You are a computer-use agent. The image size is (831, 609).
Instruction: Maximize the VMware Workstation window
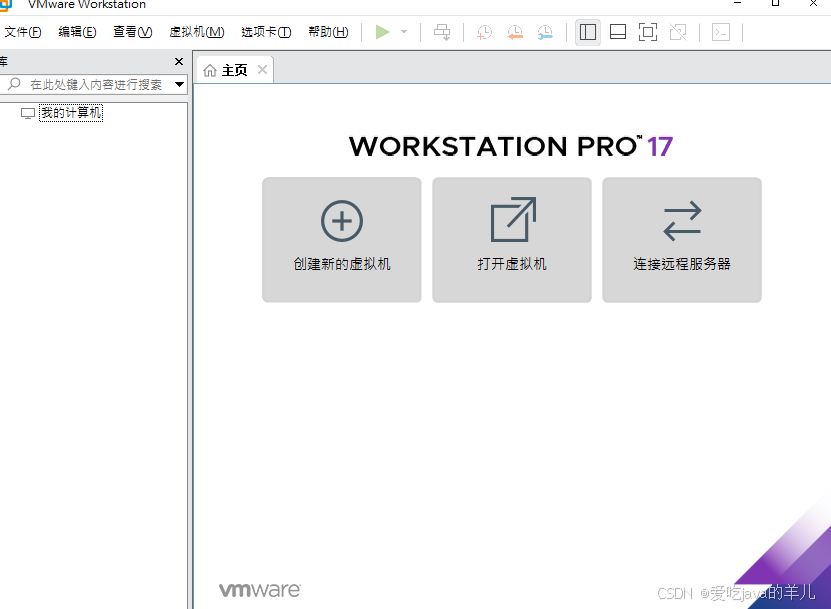click(x=775, y=3)
